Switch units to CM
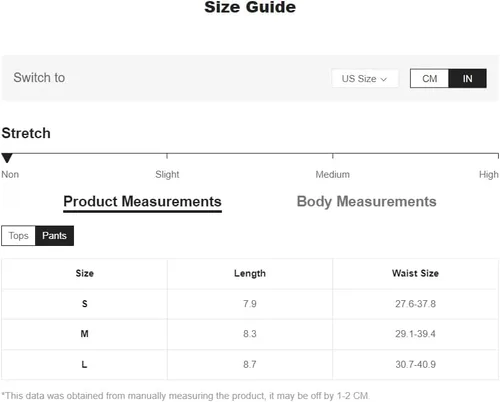Screen dimensions: 500x402 pyautogui.click(x=429, y=79)
